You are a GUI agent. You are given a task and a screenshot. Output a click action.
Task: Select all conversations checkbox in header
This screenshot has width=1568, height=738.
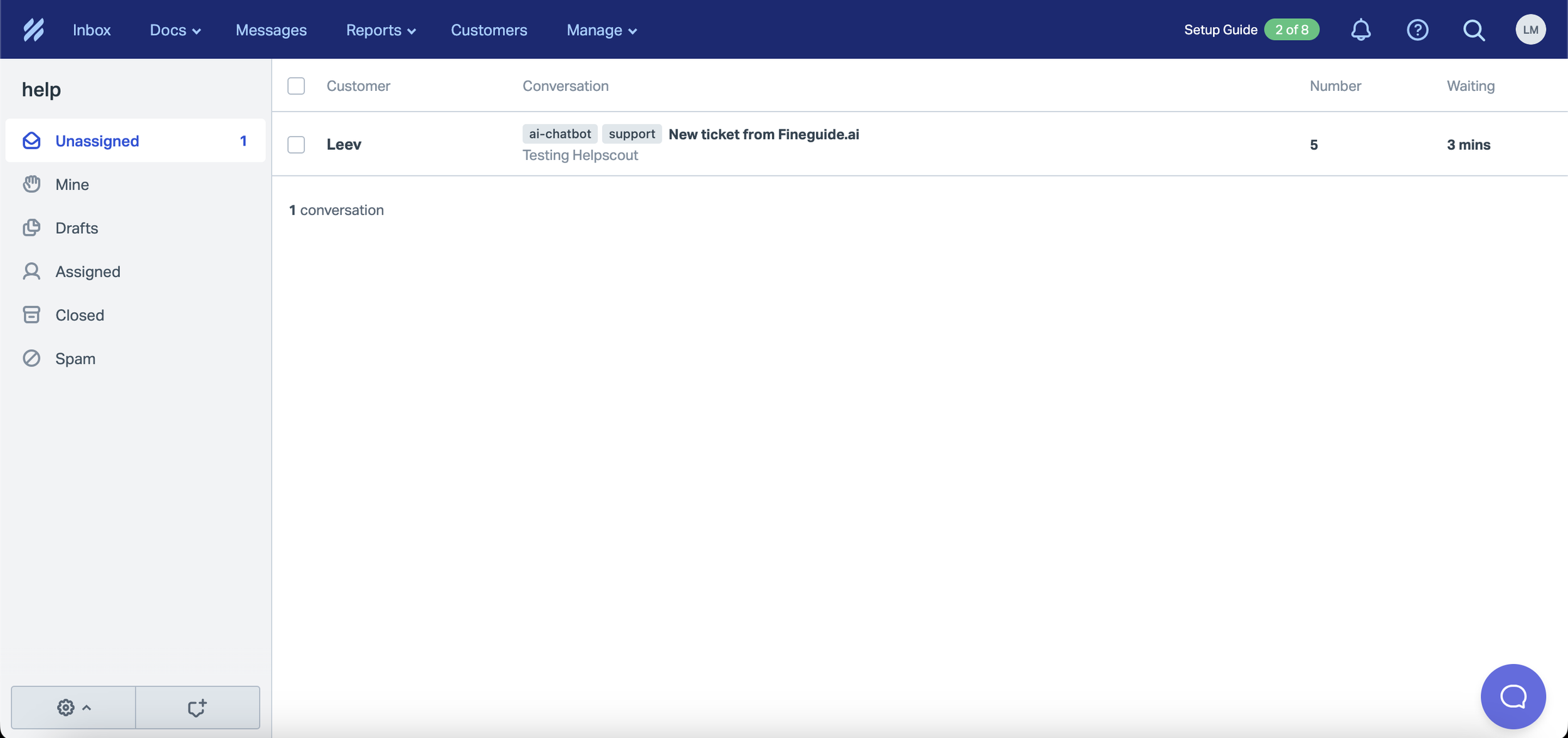tap(296, 86)
